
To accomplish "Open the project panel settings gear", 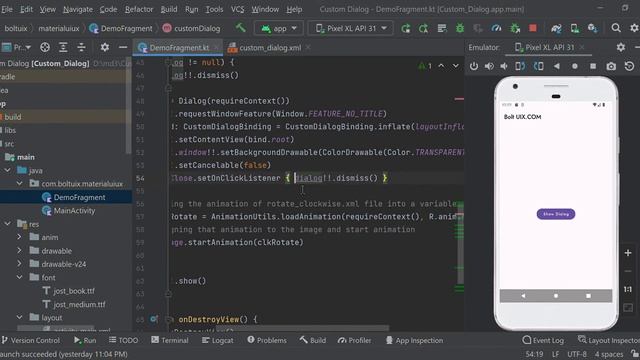I will 104,47.
